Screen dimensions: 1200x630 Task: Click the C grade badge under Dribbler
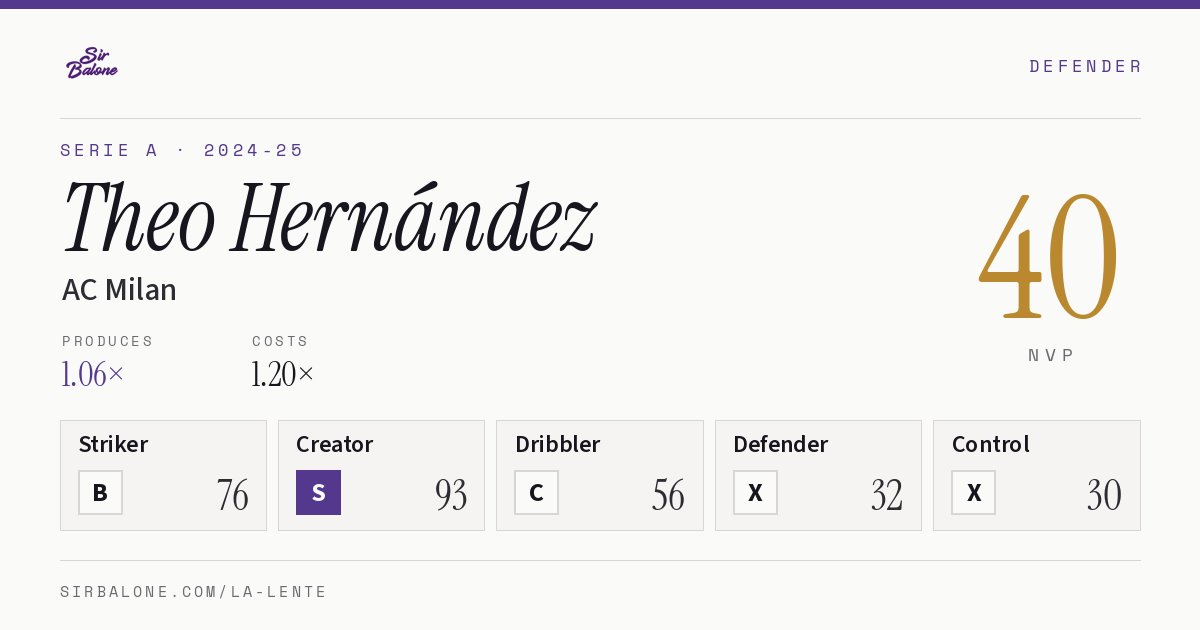pos(536,492)
